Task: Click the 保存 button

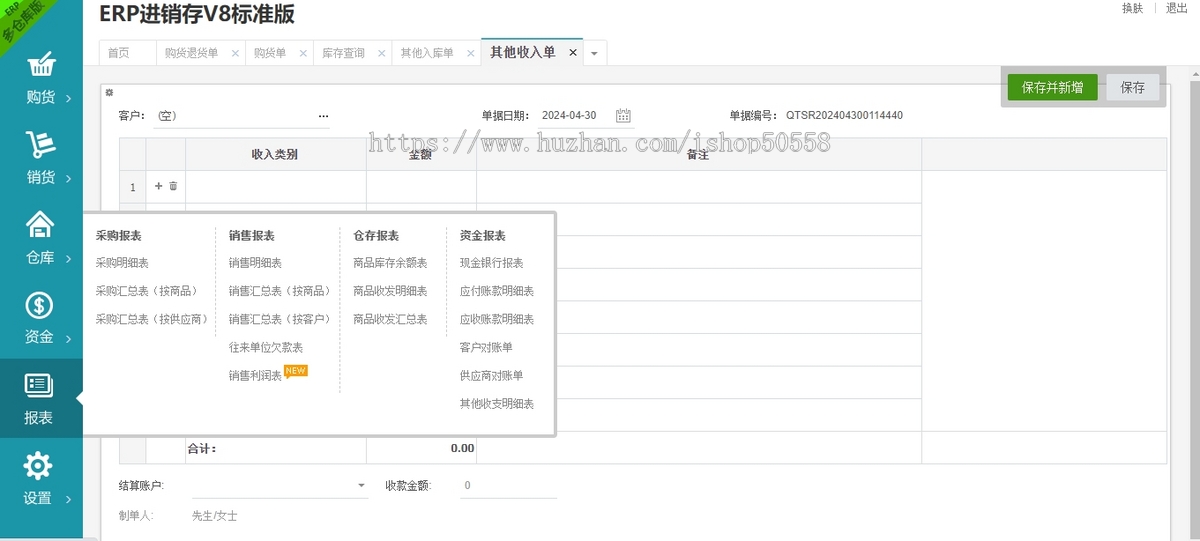Action: tap(1133, 87)
